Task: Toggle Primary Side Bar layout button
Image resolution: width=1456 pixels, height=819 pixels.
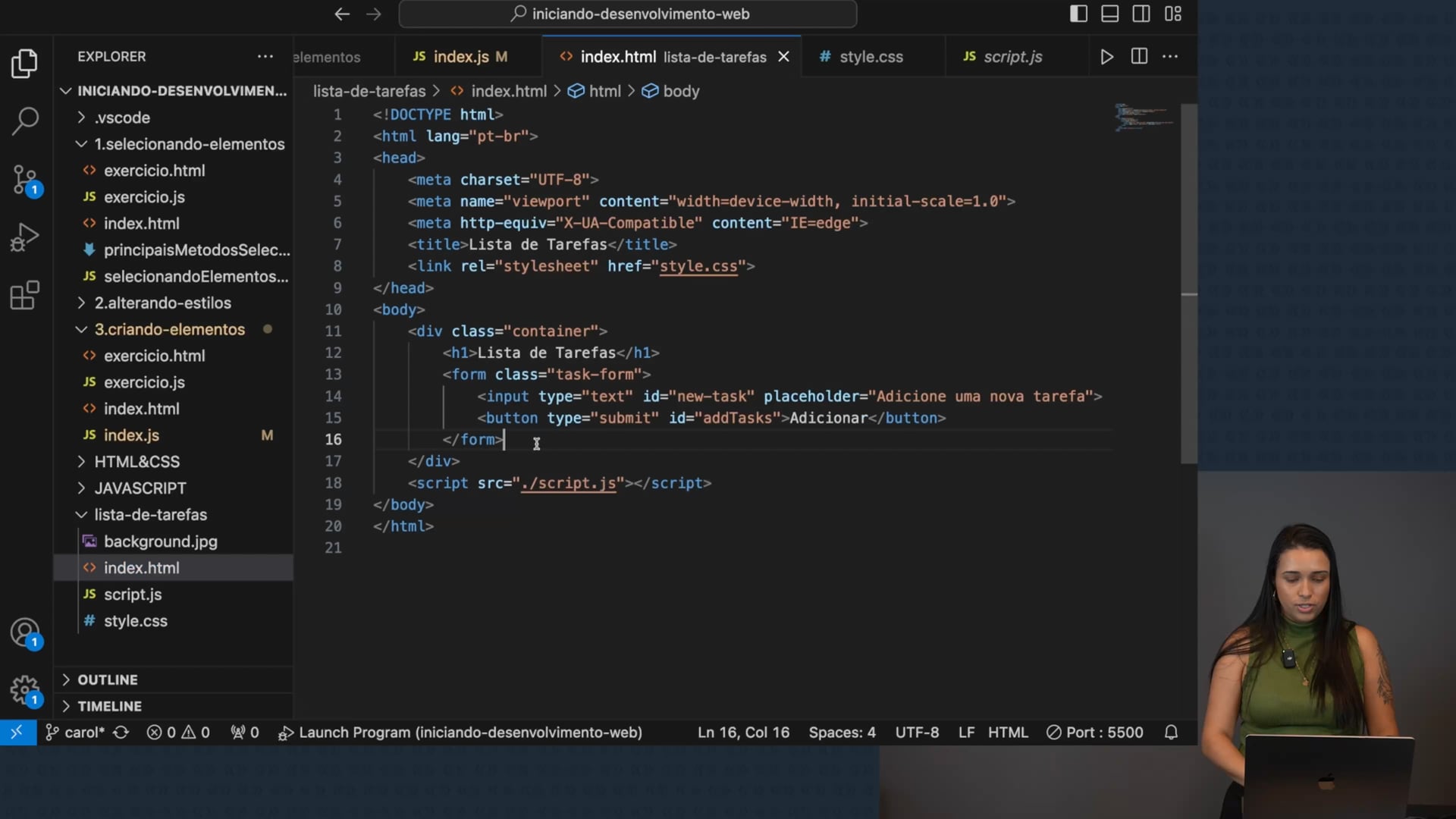Action: [1078, 14]
